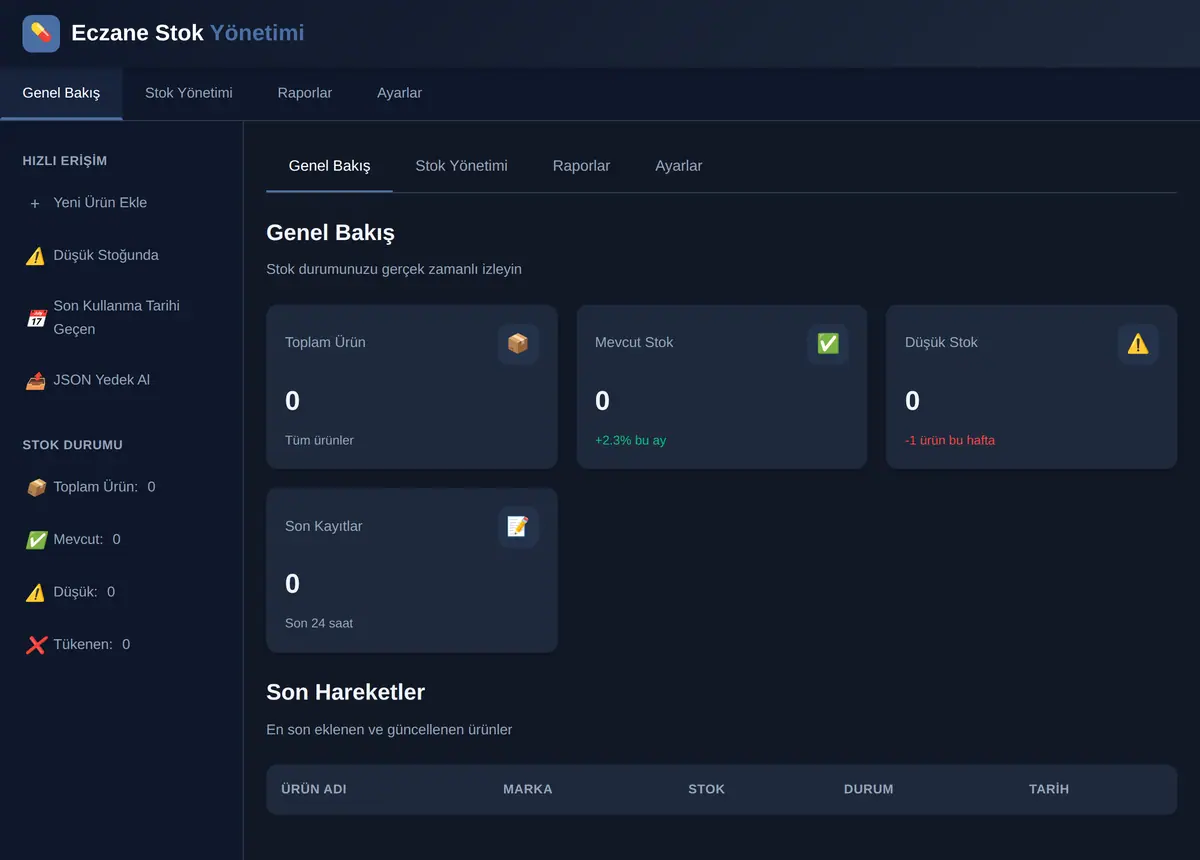The image size is (1200, 860).
Task: Click the Tükenen: 0 status row text
Action: pyautogui.click(x=92, y=645)
